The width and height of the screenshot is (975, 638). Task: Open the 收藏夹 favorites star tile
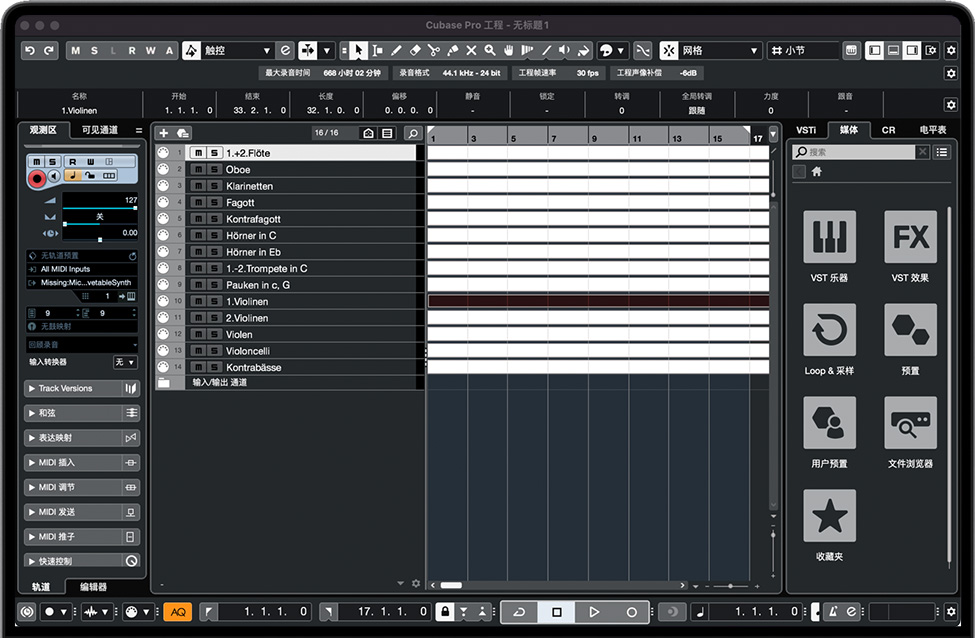829,516
